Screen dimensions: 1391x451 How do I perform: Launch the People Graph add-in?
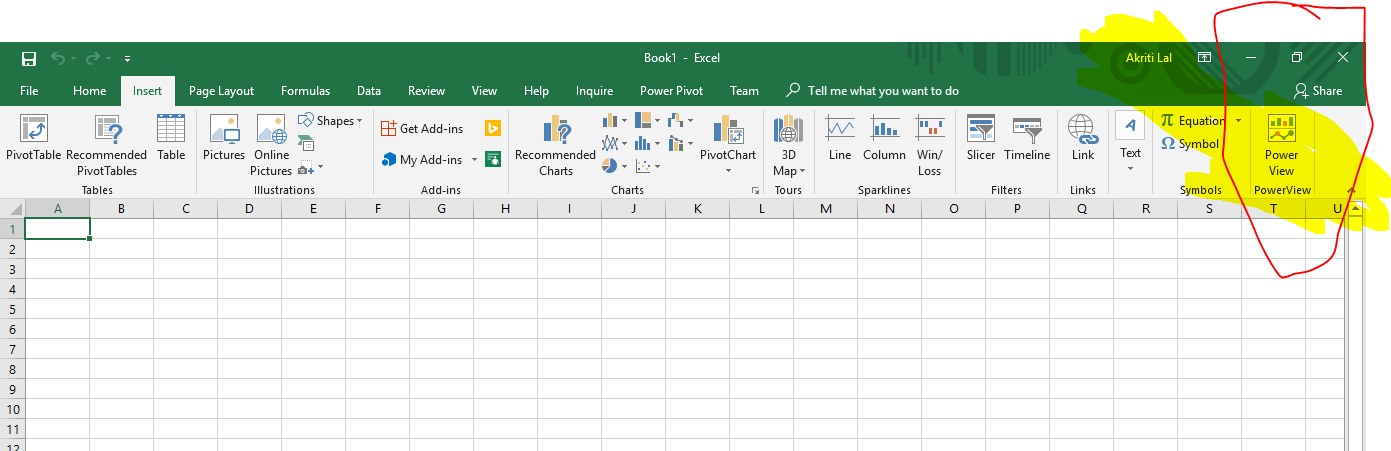click(492, 159)
